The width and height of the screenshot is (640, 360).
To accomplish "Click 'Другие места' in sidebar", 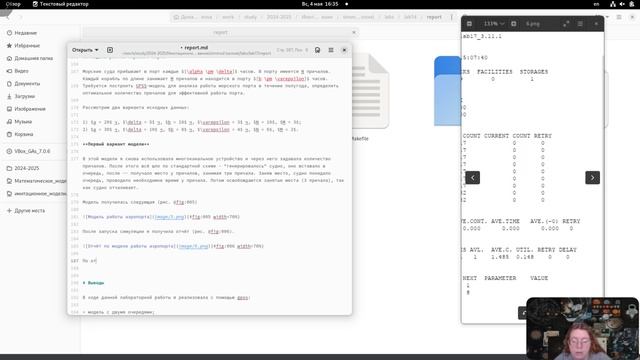I will tap(29, 211).
